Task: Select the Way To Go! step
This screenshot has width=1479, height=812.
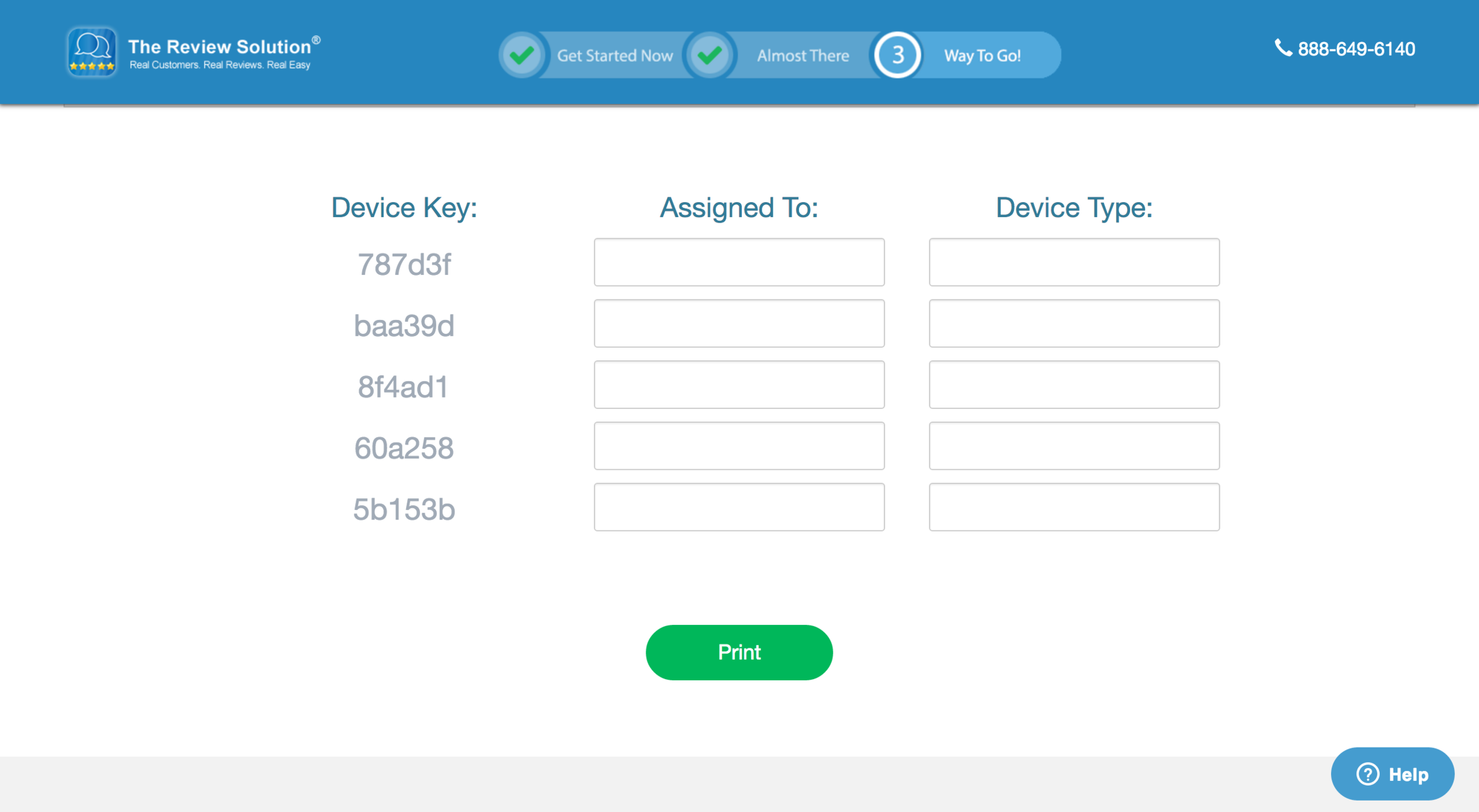Action: pyautogui.click(x=982, y=55)
